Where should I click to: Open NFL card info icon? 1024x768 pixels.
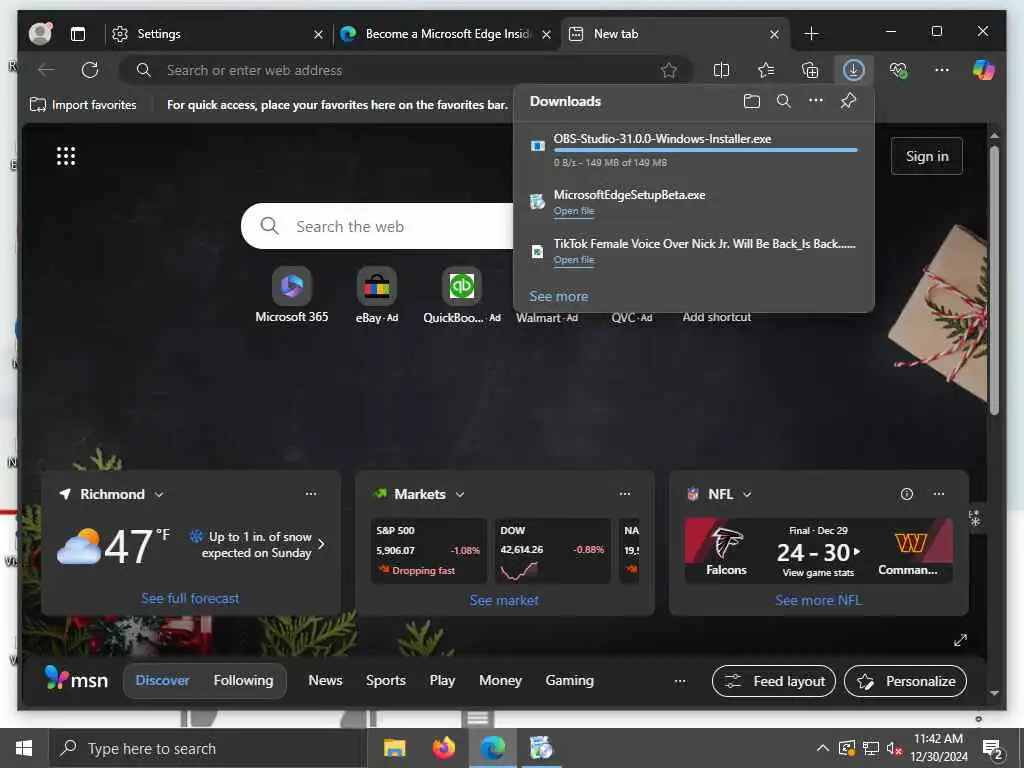(x=906, y=494)
